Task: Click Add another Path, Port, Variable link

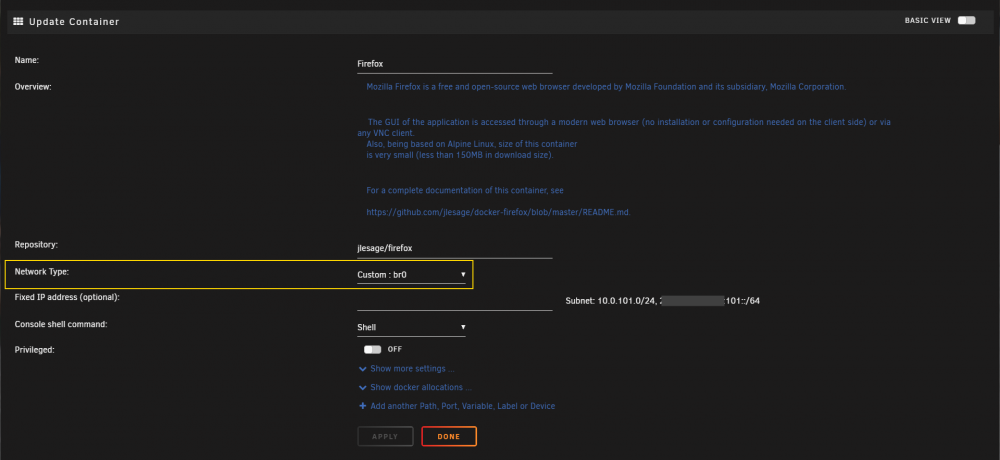Action: [462, 406]
